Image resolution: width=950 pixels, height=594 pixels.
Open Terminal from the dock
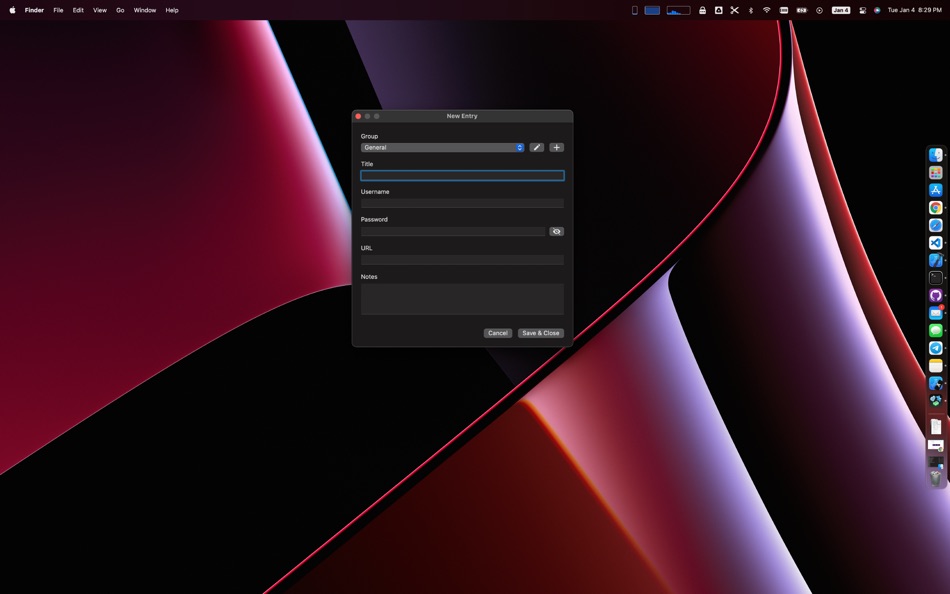[x=935, y=278]
